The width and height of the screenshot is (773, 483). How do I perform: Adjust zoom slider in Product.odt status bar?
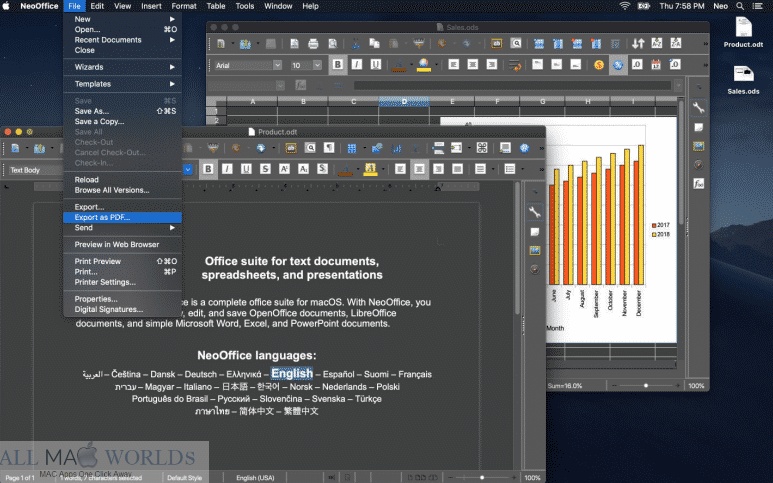tap(482, 478)
